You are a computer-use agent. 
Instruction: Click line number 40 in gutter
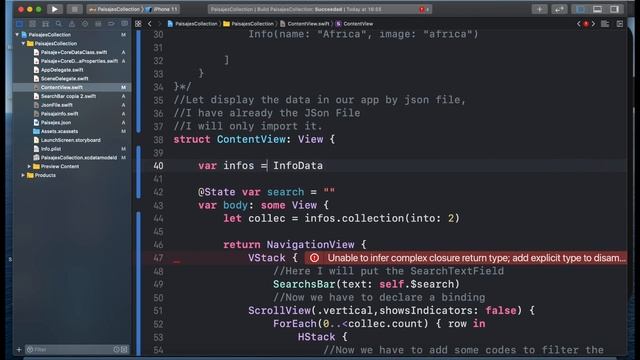158,166
